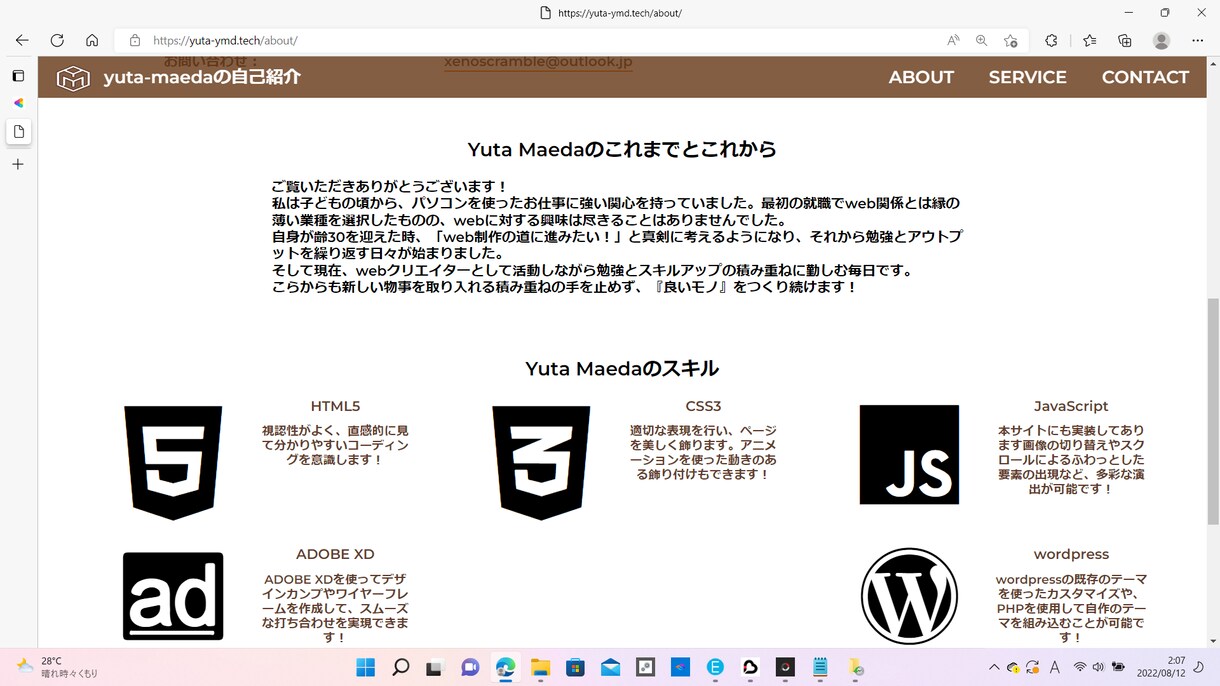The height and width of the screenshot is (686, 1220).
Task: Open Teams Chat on the taskbar
Action: tap(470, 667)
